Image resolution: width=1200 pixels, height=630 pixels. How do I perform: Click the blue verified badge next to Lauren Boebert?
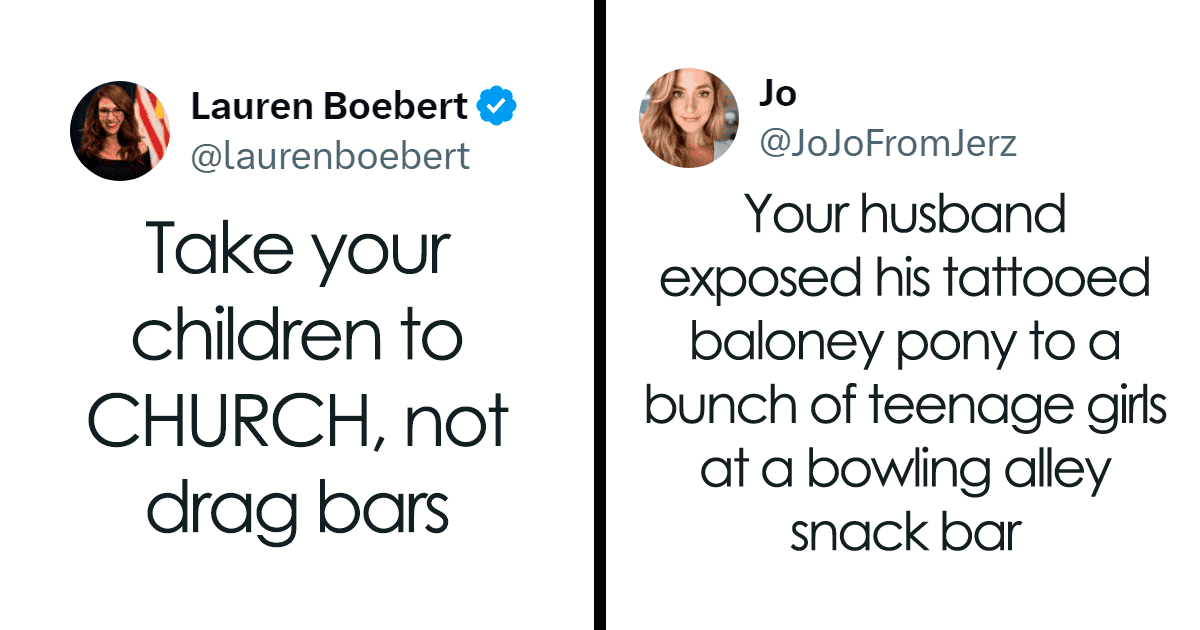497,105
